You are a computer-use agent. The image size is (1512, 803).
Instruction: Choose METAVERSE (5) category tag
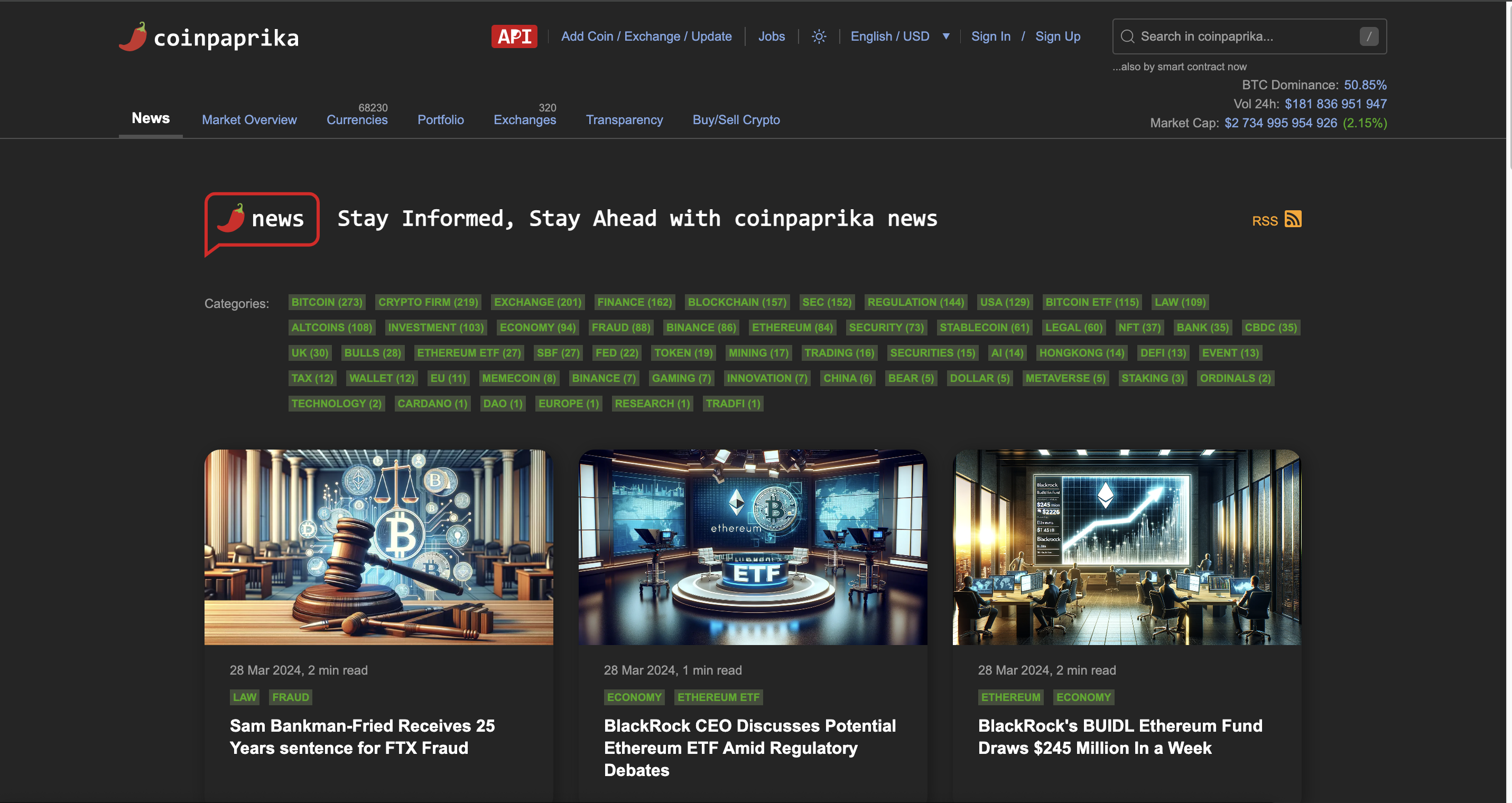coord(1065,378)
